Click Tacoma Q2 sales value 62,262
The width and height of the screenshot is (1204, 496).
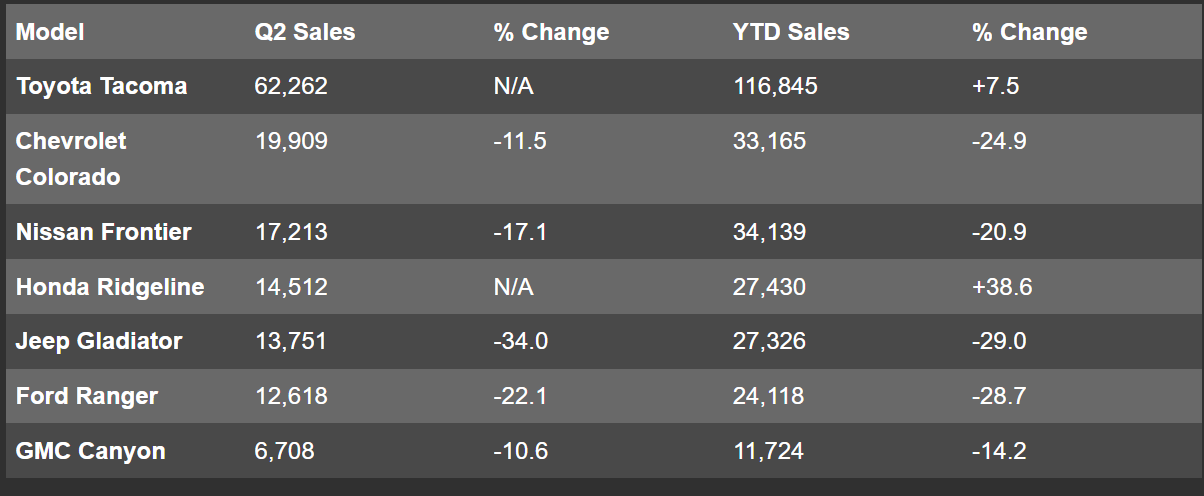(291, 86)
